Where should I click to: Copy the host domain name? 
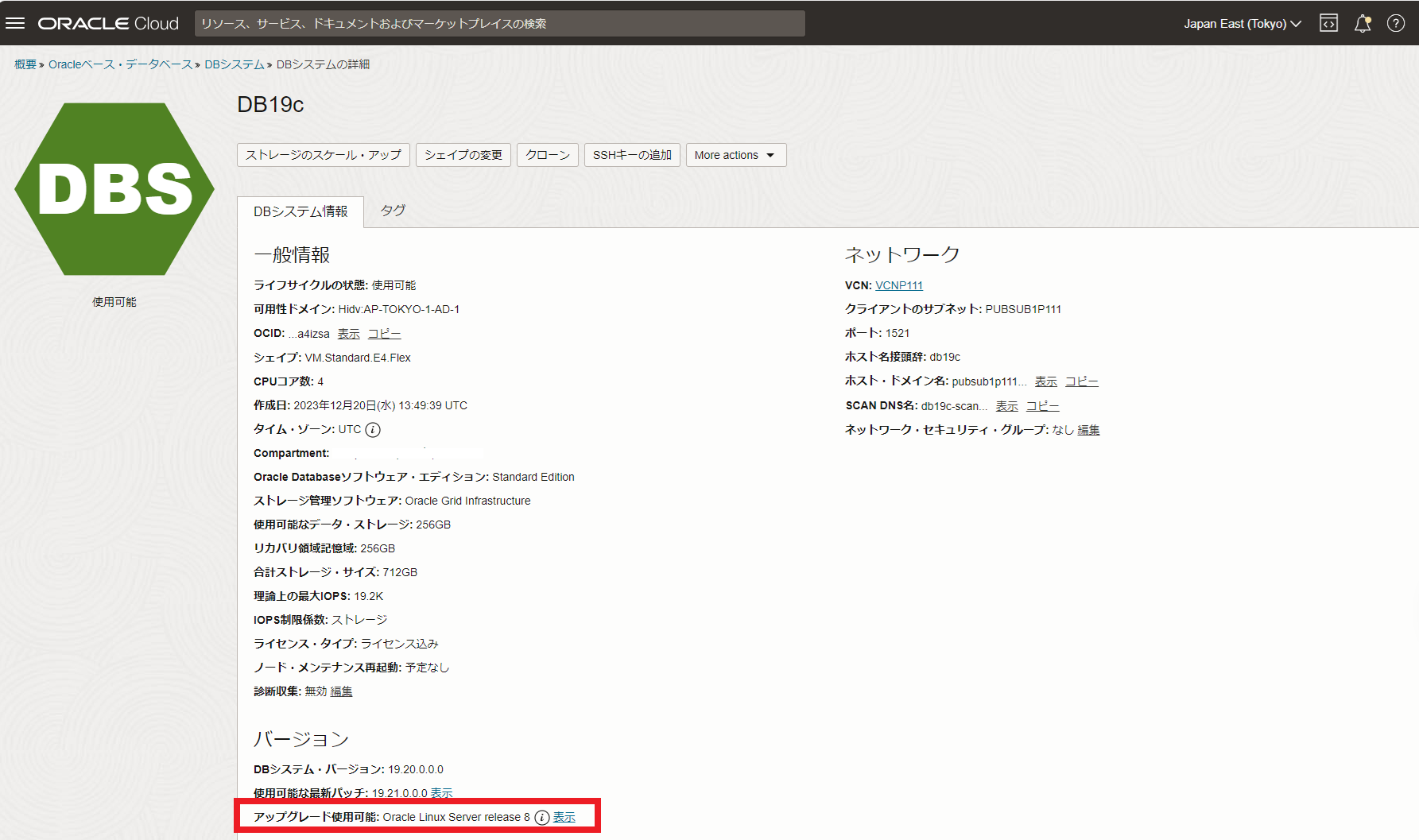[x=1082, y=381]
